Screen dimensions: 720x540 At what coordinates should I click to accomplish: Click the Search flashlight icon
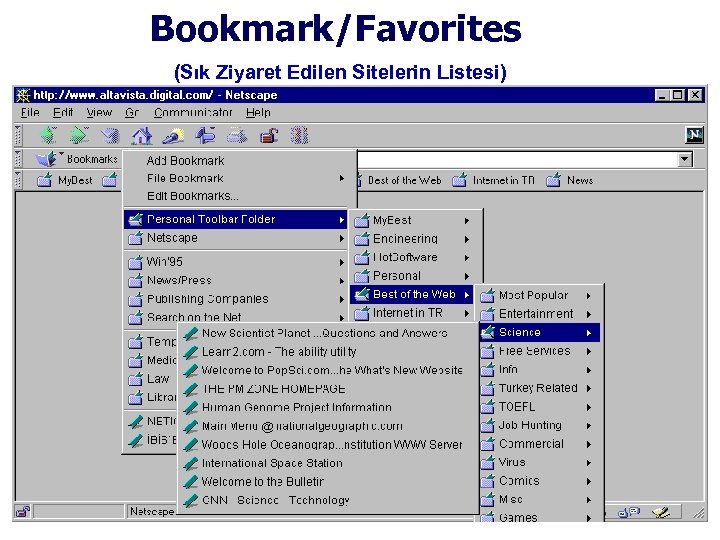173,135
